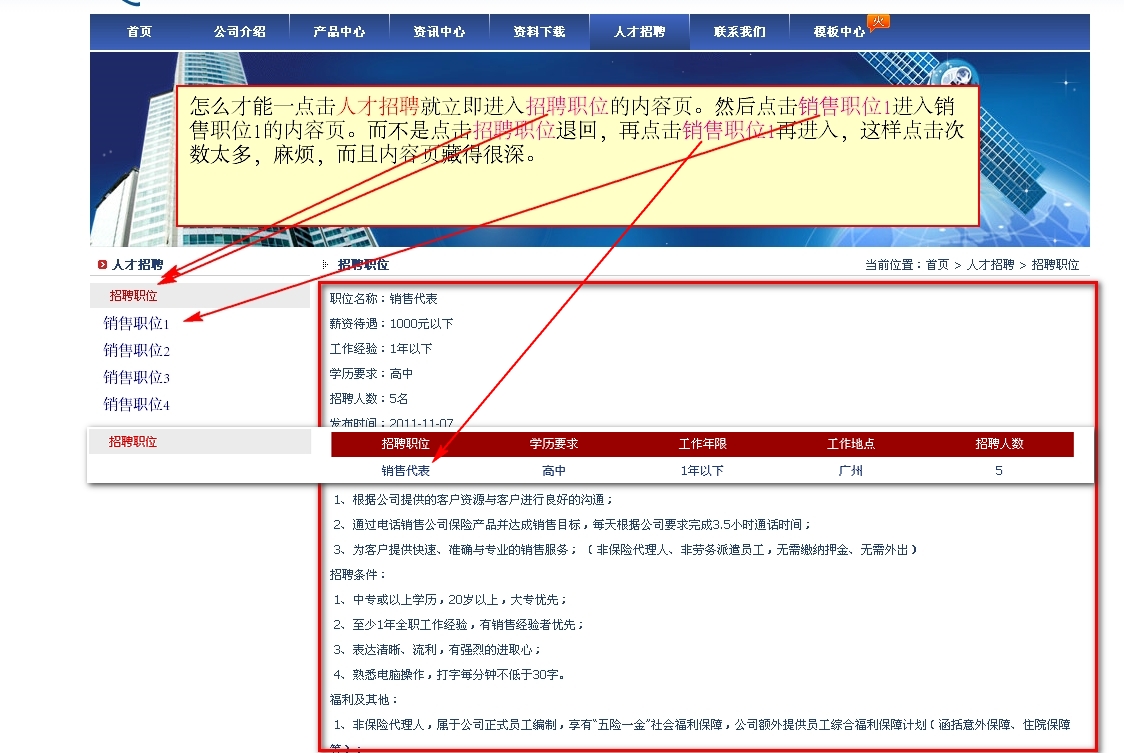Open 销售职位4 in the sidebar

coord(137,404)
